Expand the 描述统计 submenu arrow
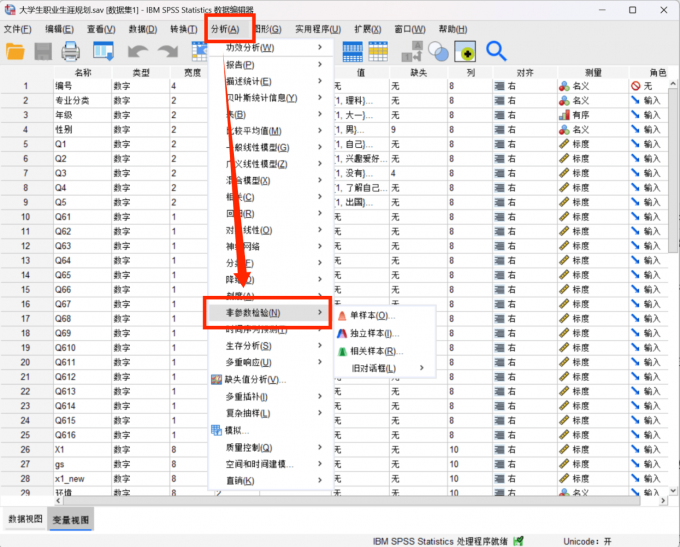Image resolution: width=680 pixels, height=547 pixels. 320,81
